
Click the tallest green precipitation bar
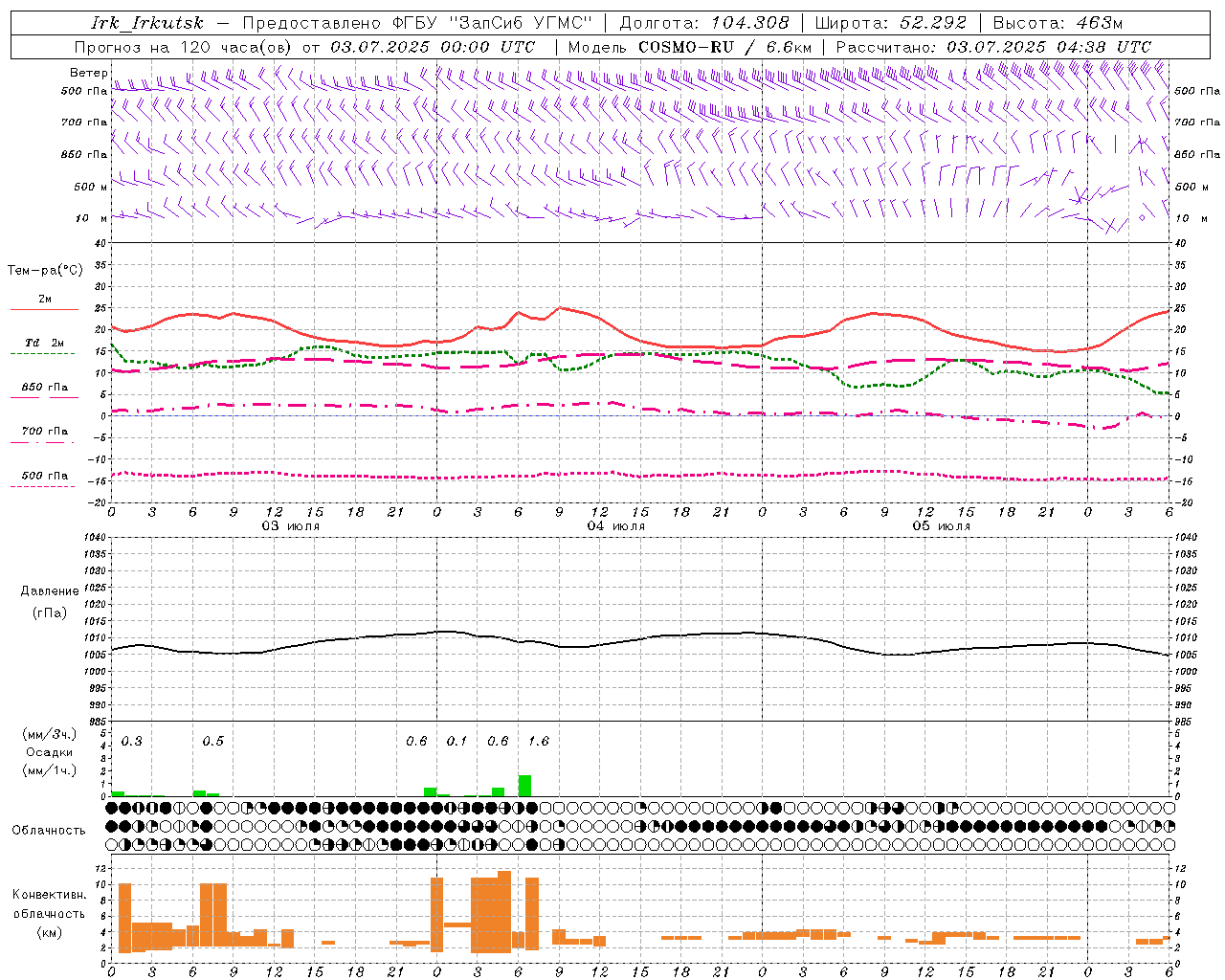524,786
